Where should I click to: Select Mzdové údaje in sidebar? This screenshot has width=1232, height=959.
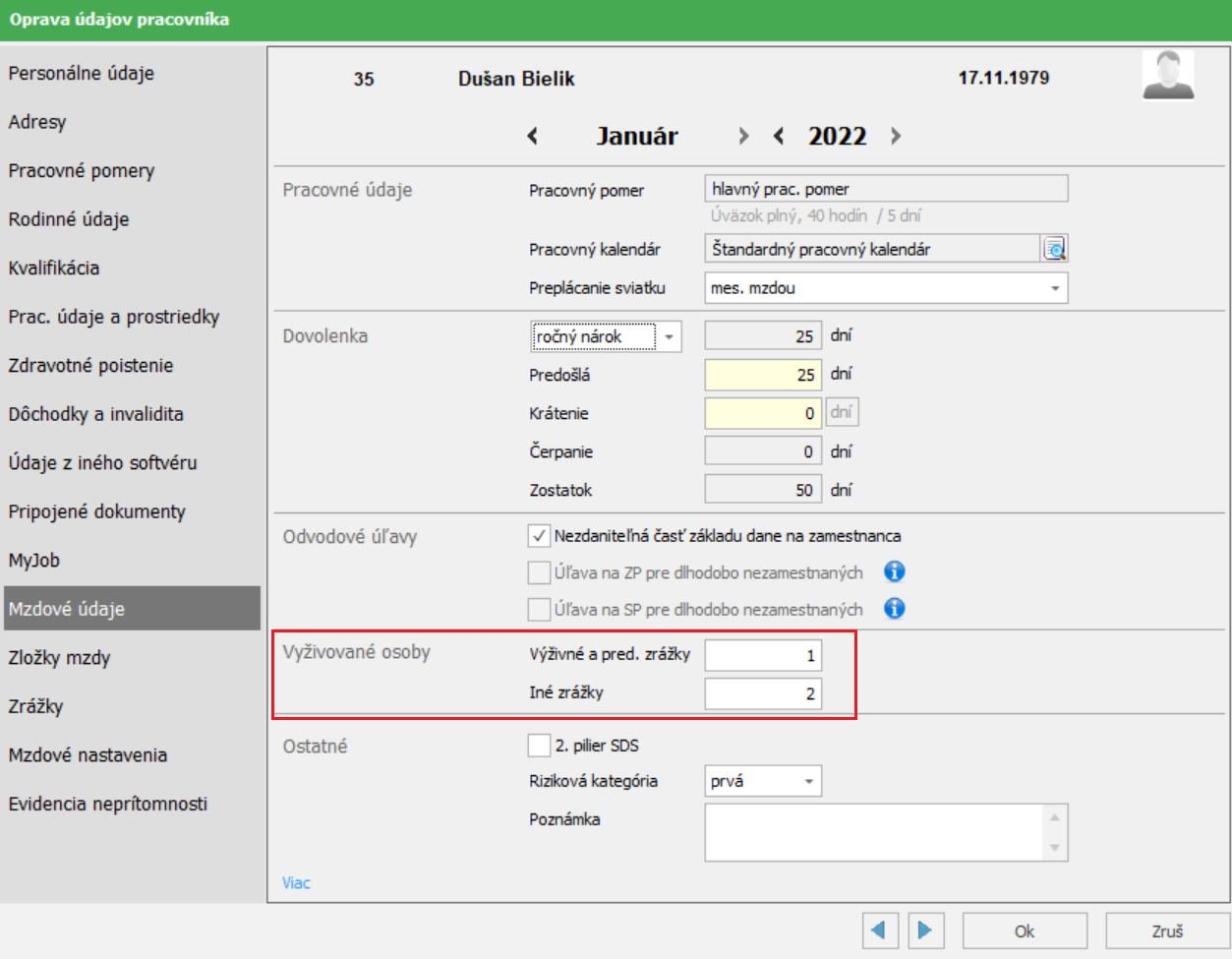click(x=133, y=609)
